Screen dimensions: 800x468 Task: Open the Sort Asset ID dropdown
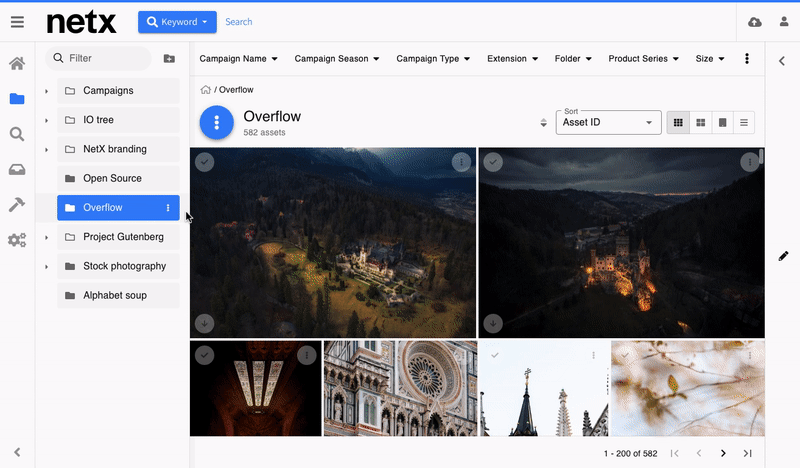point(608,122)
